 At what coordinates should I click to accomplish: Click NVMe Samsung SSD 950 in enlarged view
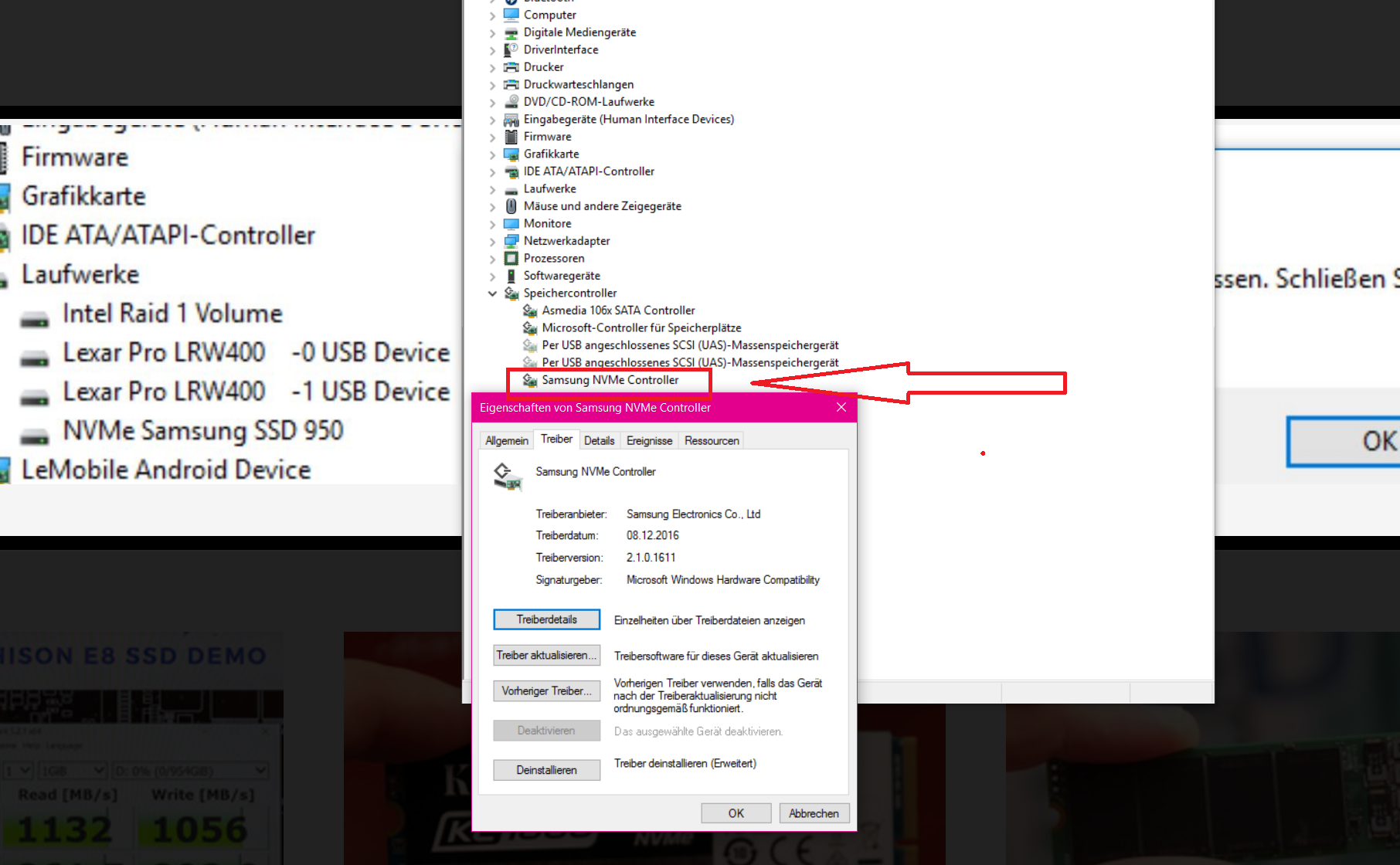pos(203,431)
